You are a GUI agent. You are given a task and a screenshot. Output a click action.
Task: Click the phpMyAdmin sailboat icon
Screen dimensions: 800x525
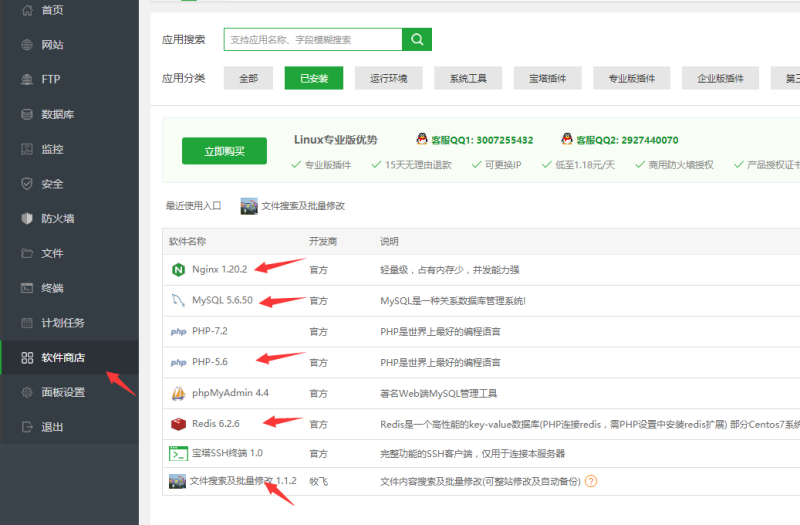(178, 393)
